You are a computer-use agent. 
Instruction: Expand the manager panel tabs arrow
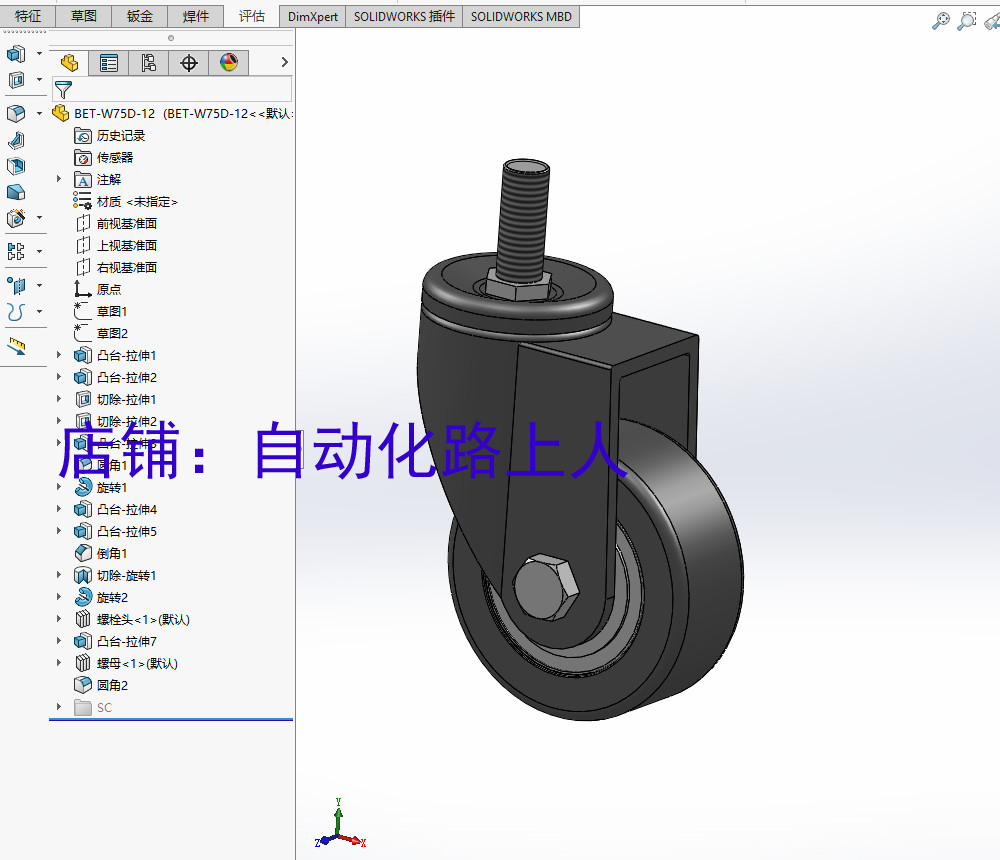[284, 62]
